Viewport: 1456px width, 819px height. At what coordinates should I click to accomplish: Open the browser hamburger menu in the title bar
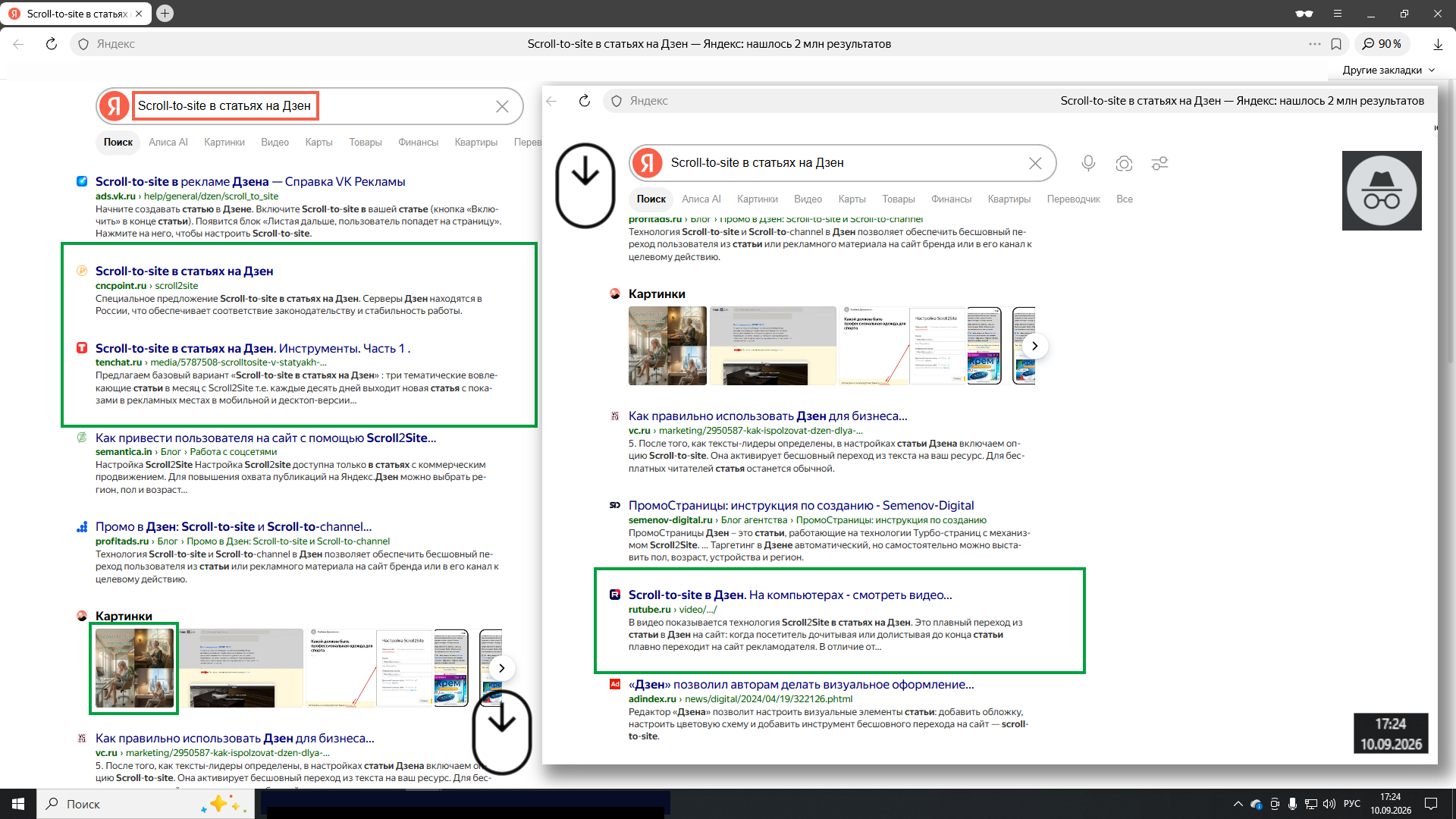tap(1338, 14)
